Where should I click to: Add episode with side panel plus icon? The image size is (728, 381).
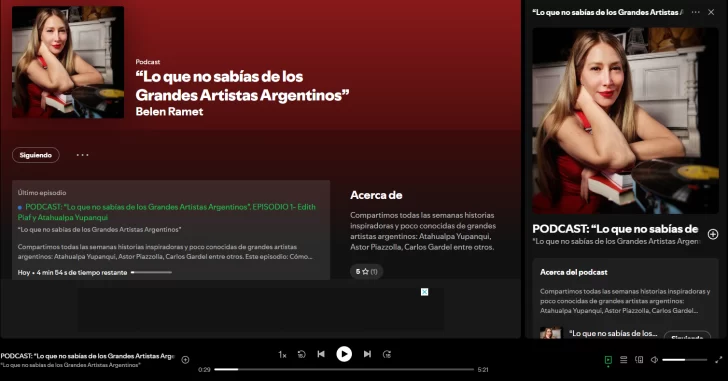(713, 234)
